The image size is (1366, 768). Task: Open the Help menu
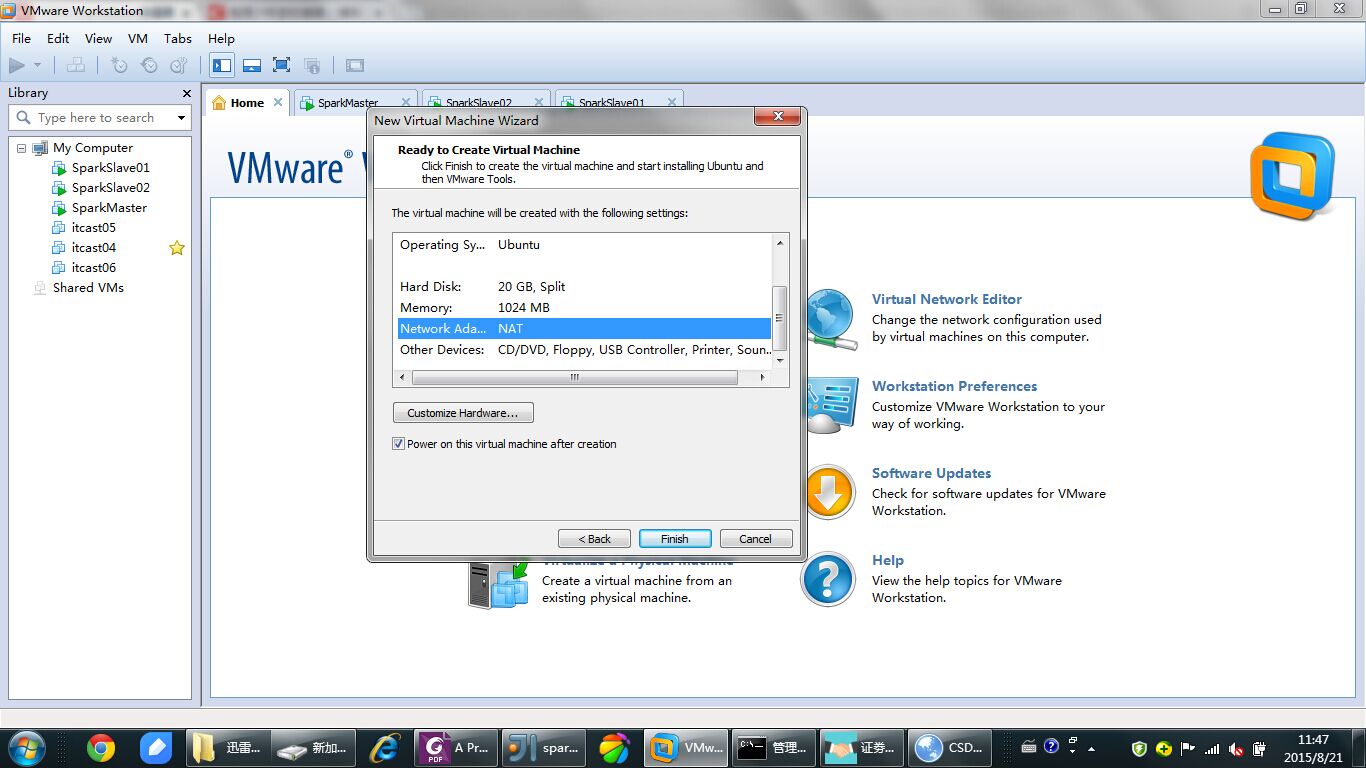[x=221, y=38]
